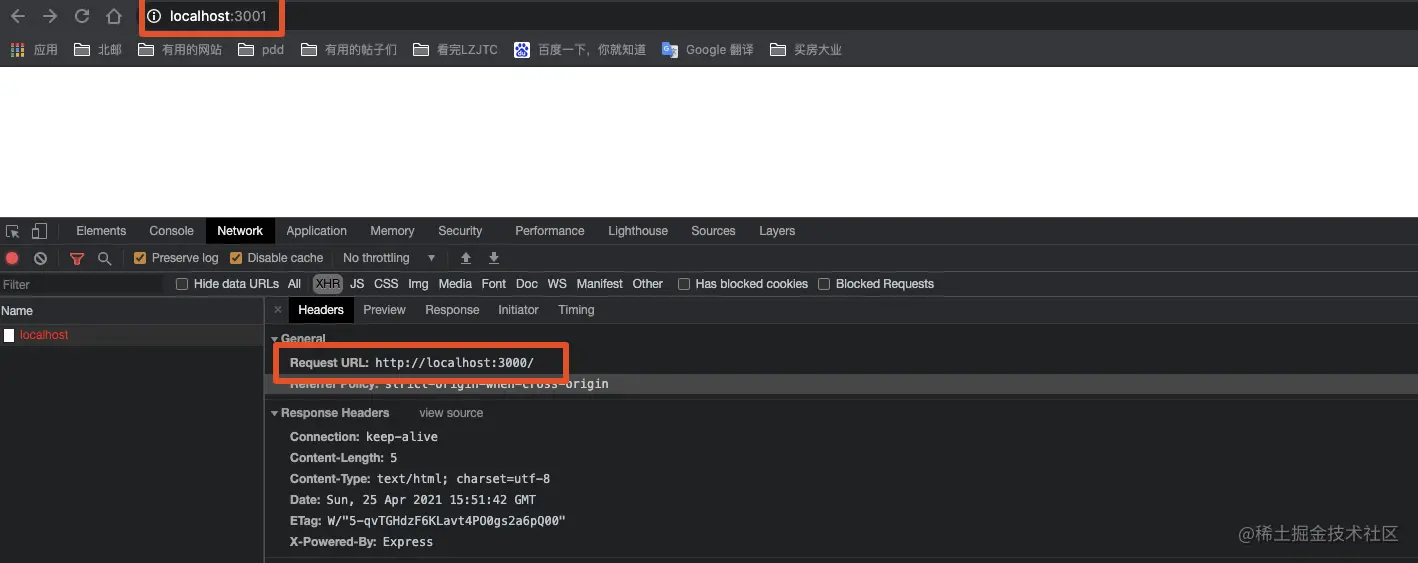
Task: Switch to the Lighthouse panel tab
Action: coord(638,231)
